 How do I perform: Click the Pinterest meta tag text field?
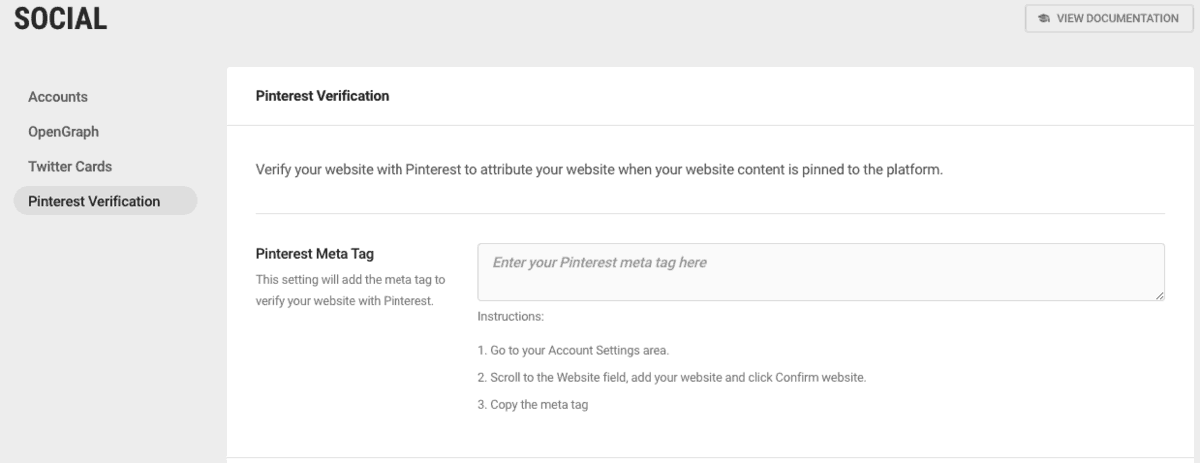[821, 272]
